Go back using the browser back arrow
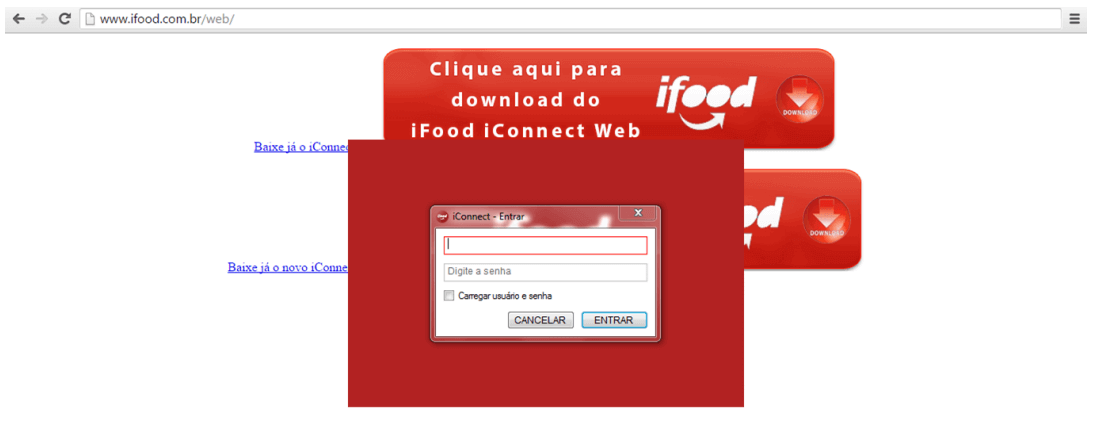The image size is (1098, 441). (x=18, y=19)
